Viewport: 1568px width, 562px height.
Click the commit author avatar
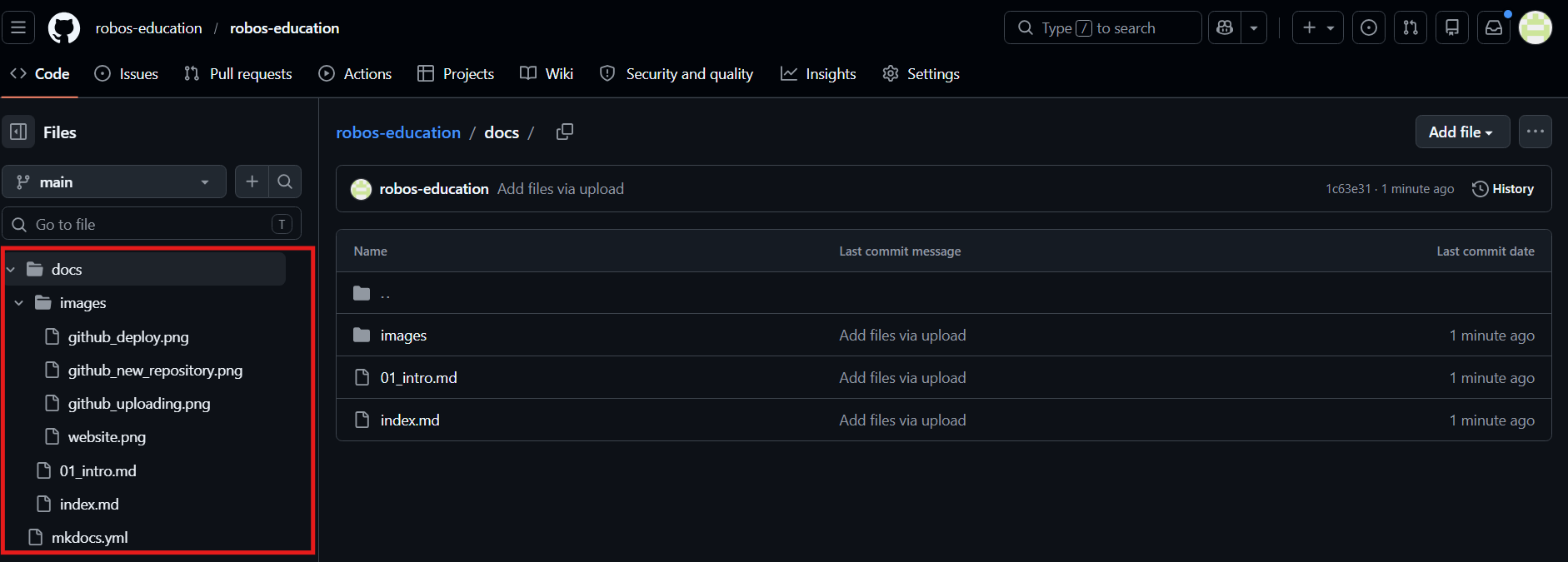361,189
